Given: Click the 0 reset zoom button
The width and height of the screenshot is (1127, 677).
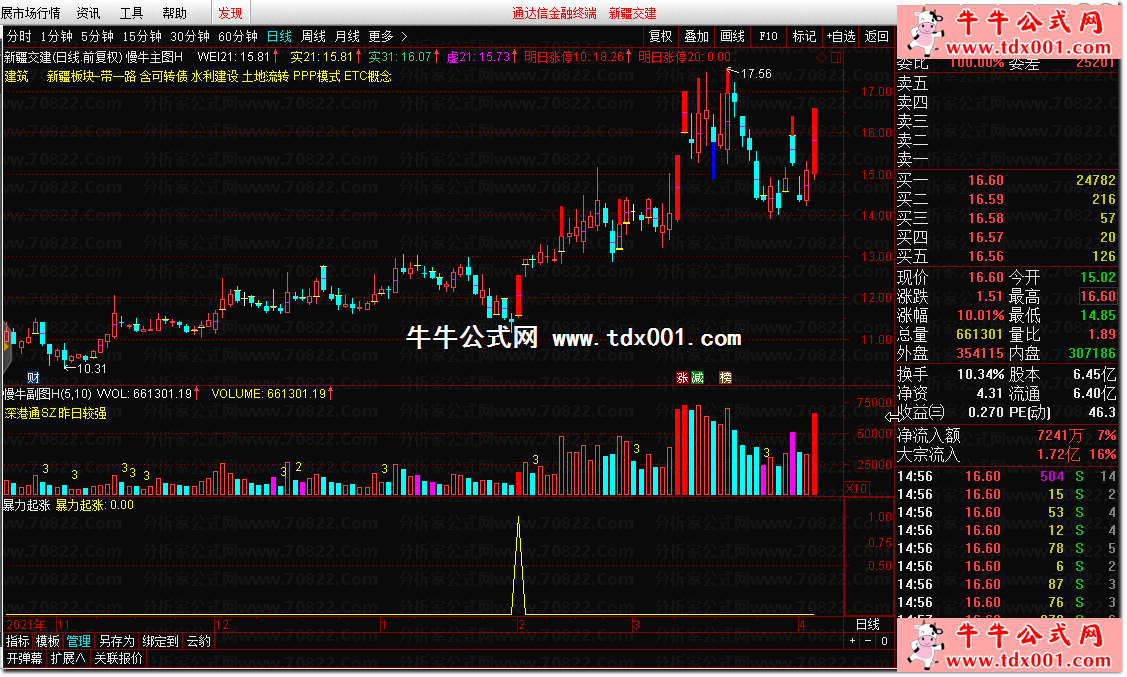Looking at the screenshot, I should pos(884,641).
